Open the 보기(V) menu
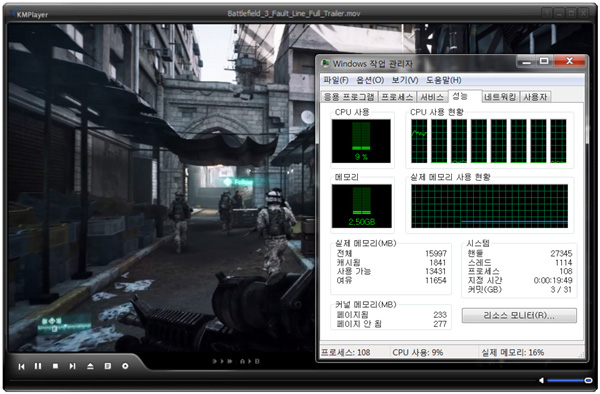Image resolution: width=600 pixels, height=394 pixels. coord(404,80)
